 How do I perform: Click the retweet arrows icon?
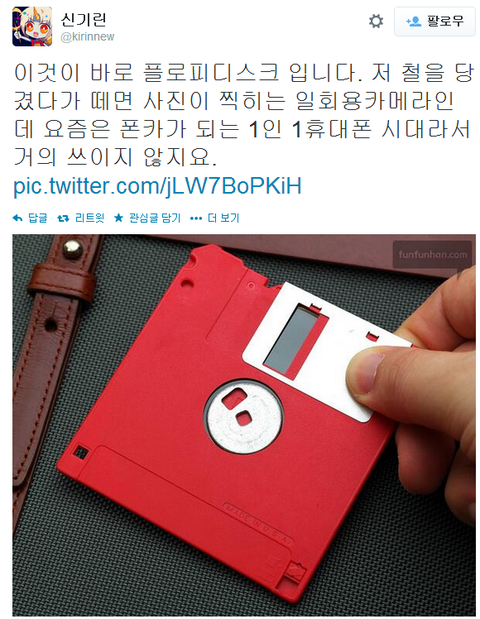pos(63,218)
